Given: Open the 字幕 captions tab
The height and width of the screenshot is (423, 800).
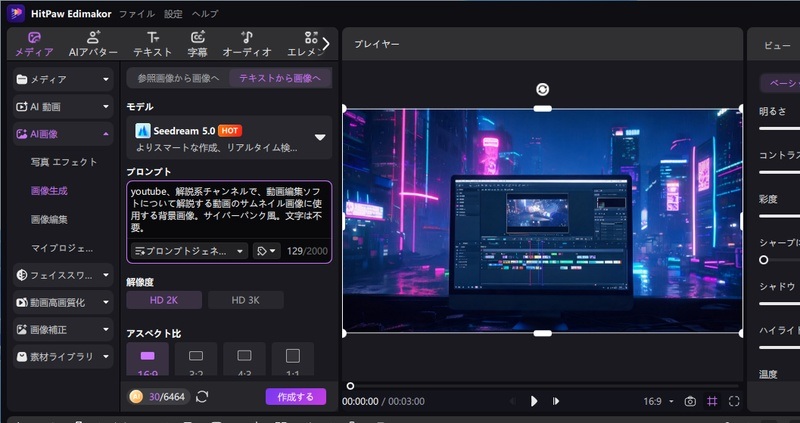Looking at the screenshot, I should [197, 44].
